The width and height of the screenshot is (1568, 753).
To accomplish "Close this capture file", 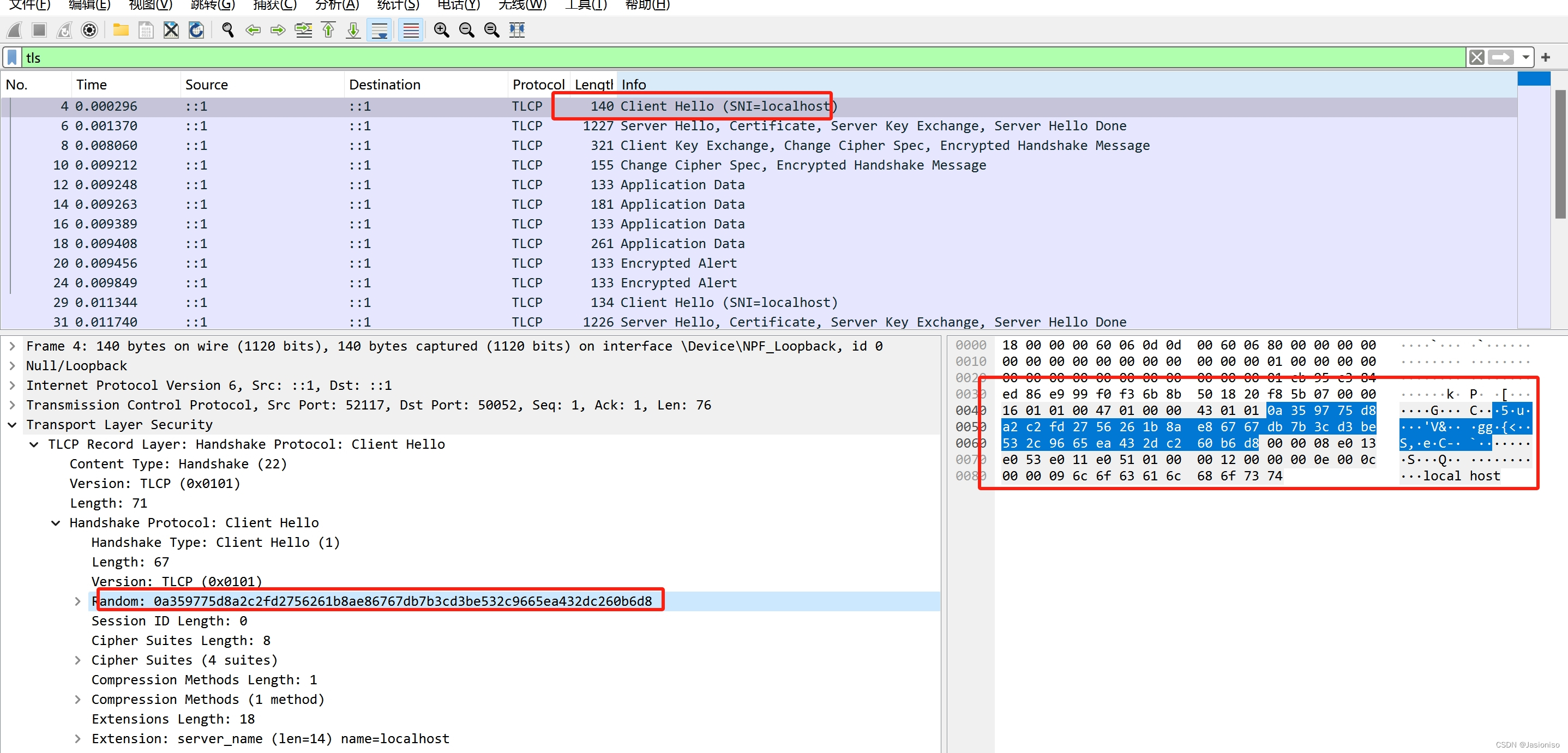I will [x=171, y=30].
